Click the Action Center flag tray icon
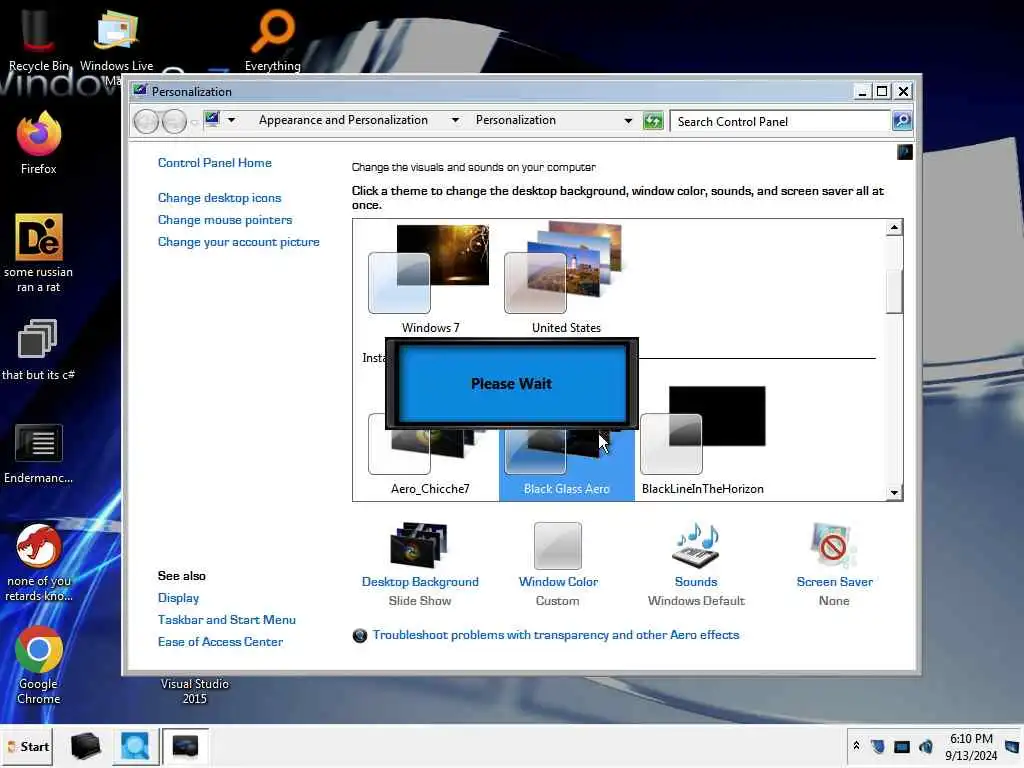 coord(878,746)
